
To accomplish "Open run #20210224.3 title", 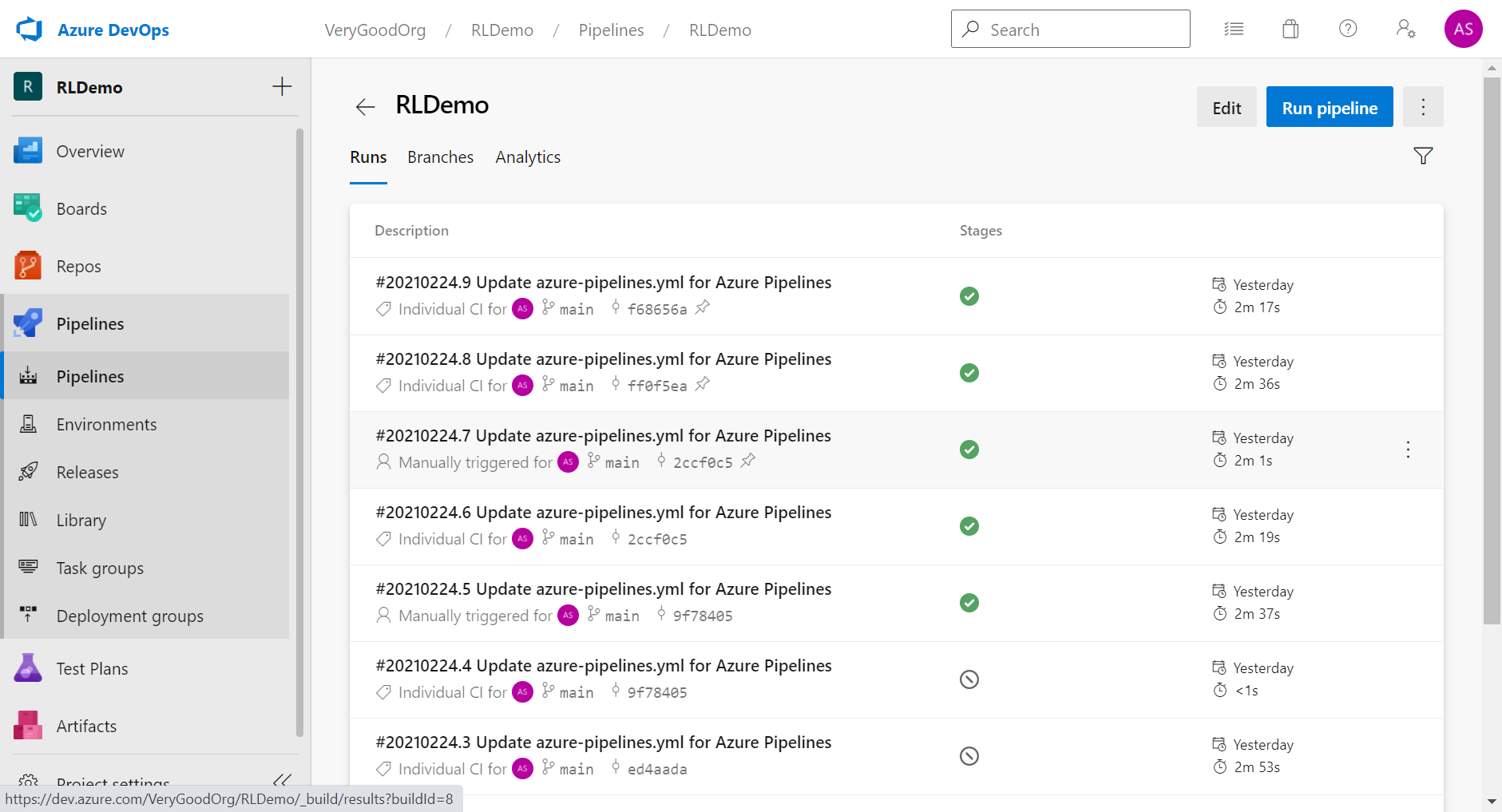I will pos(603,742).
